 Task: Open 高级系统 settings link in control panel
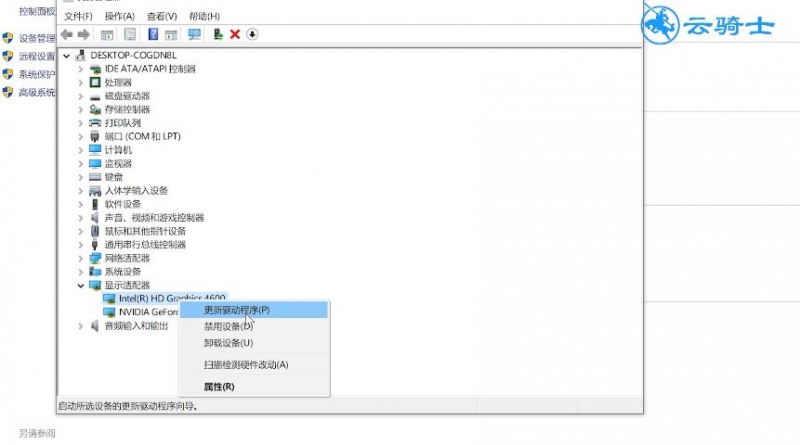[37, 92]
